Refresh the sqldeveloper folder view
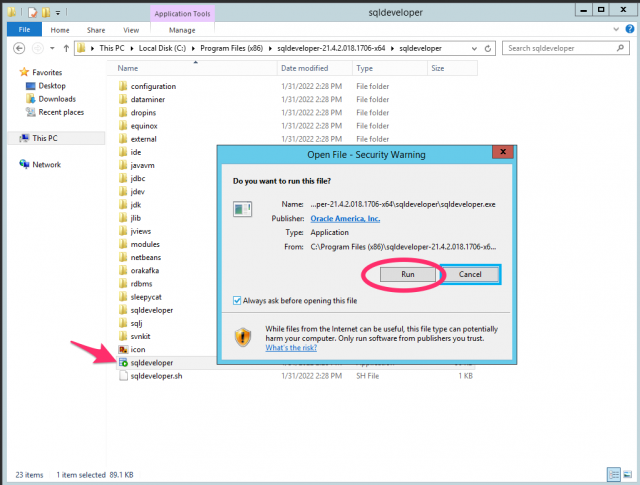The height and width of the screenshot is (485, 640). [488, 49]
